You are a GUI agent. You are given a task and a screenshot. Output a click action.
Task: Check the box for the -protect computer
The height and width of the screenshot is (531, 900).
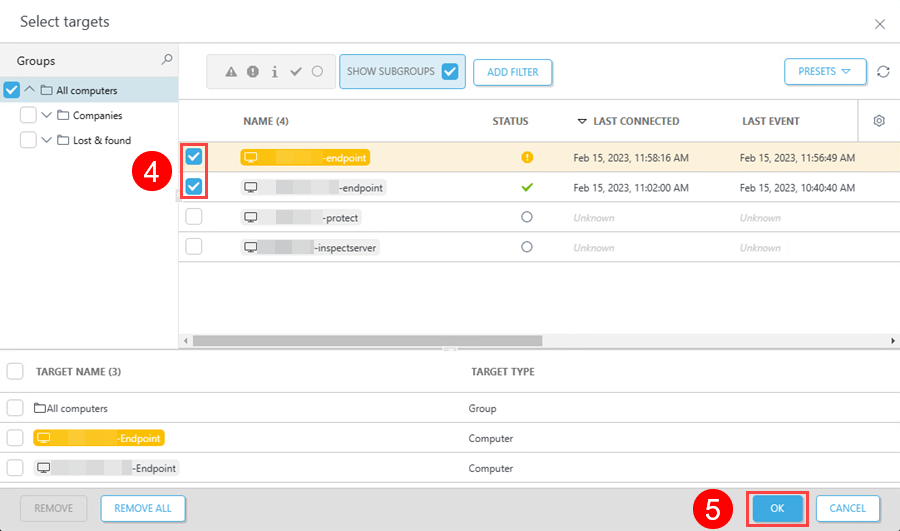(x=194, y=217)
